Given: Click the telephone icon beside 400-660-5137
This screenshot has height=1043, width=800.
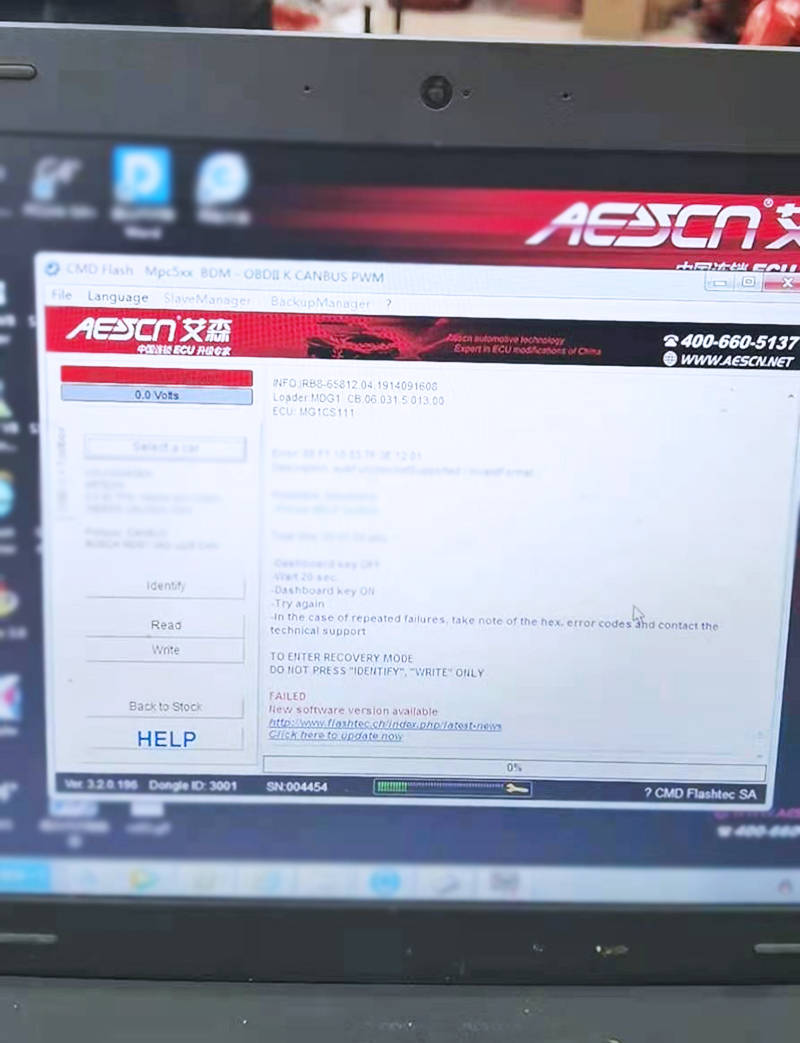Looking at the screenshot, I should click(x=670, y=341).
